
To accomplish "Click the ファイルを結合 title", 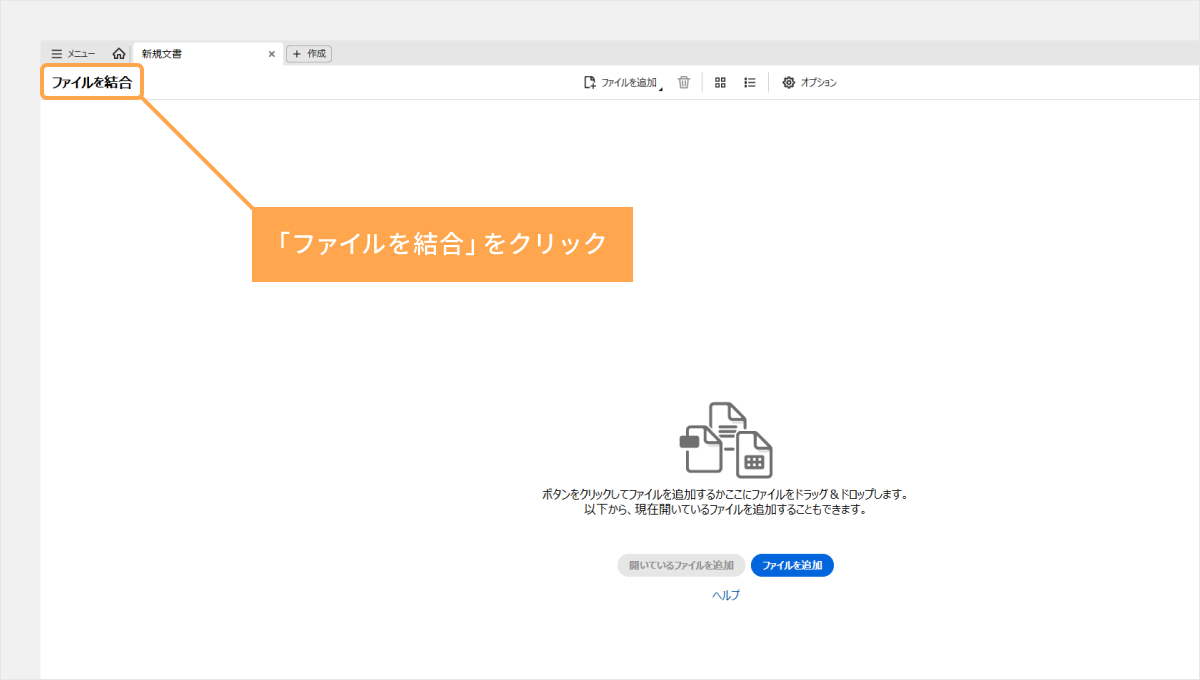I will point(92,83).
